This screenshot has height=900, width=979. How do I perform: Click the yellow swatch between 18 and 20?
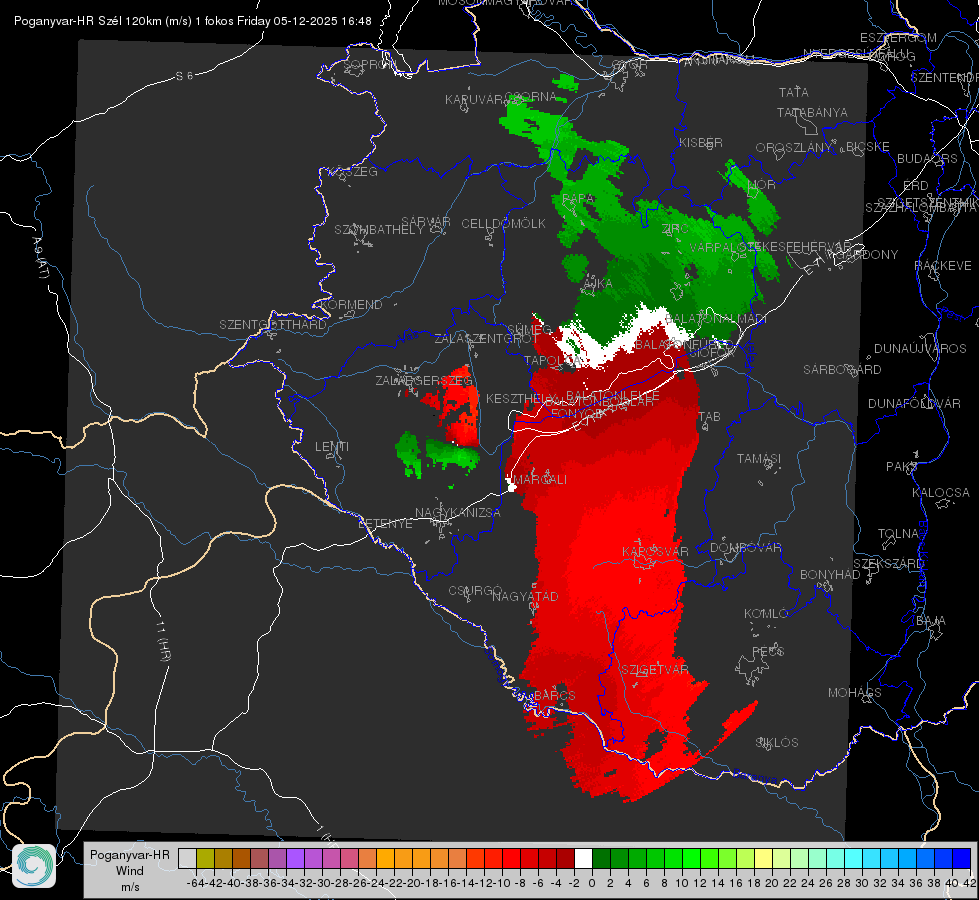click(x=763, y=858)
